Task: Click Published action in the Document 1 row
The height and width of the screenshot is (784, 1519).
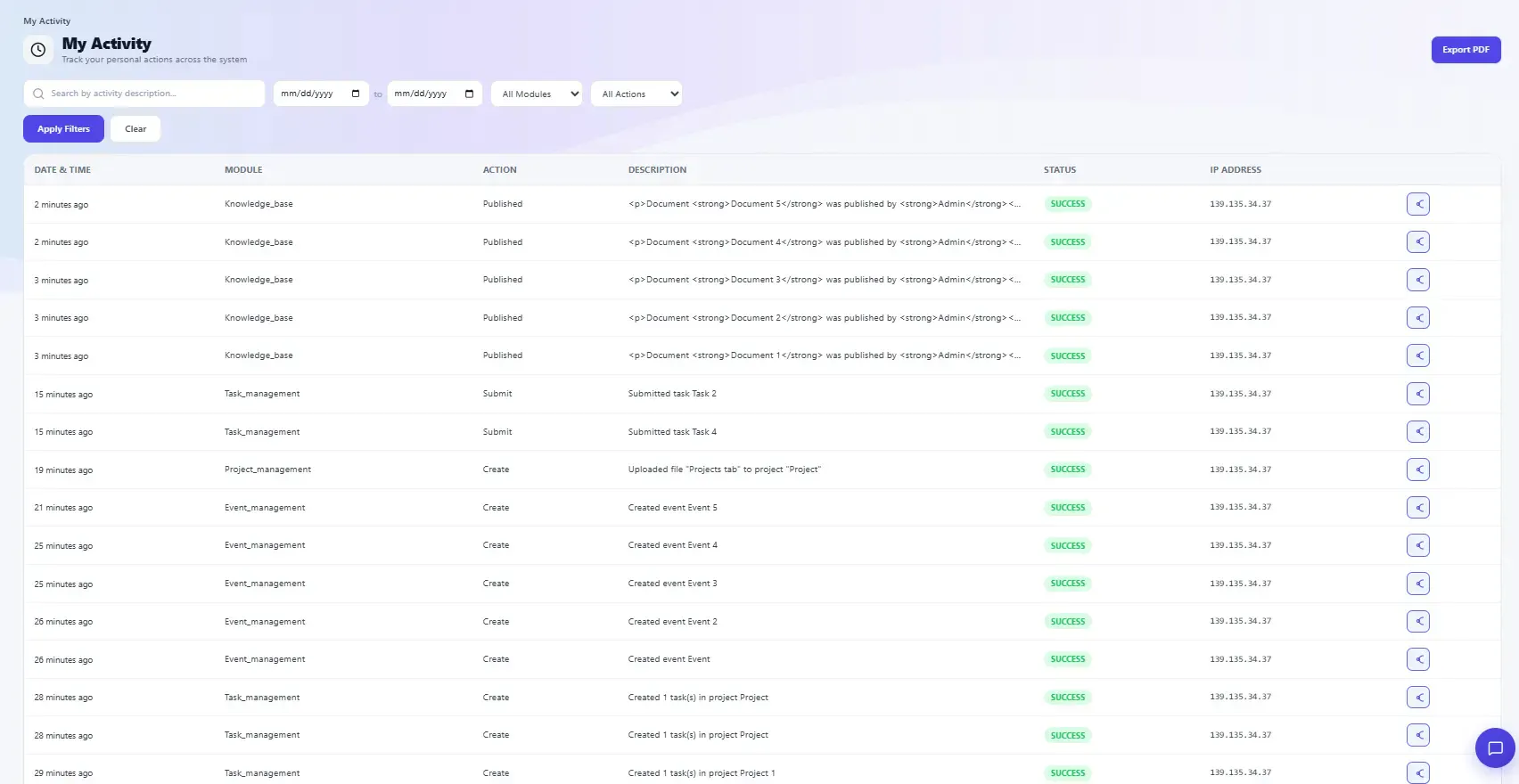Action: point(503,355)
